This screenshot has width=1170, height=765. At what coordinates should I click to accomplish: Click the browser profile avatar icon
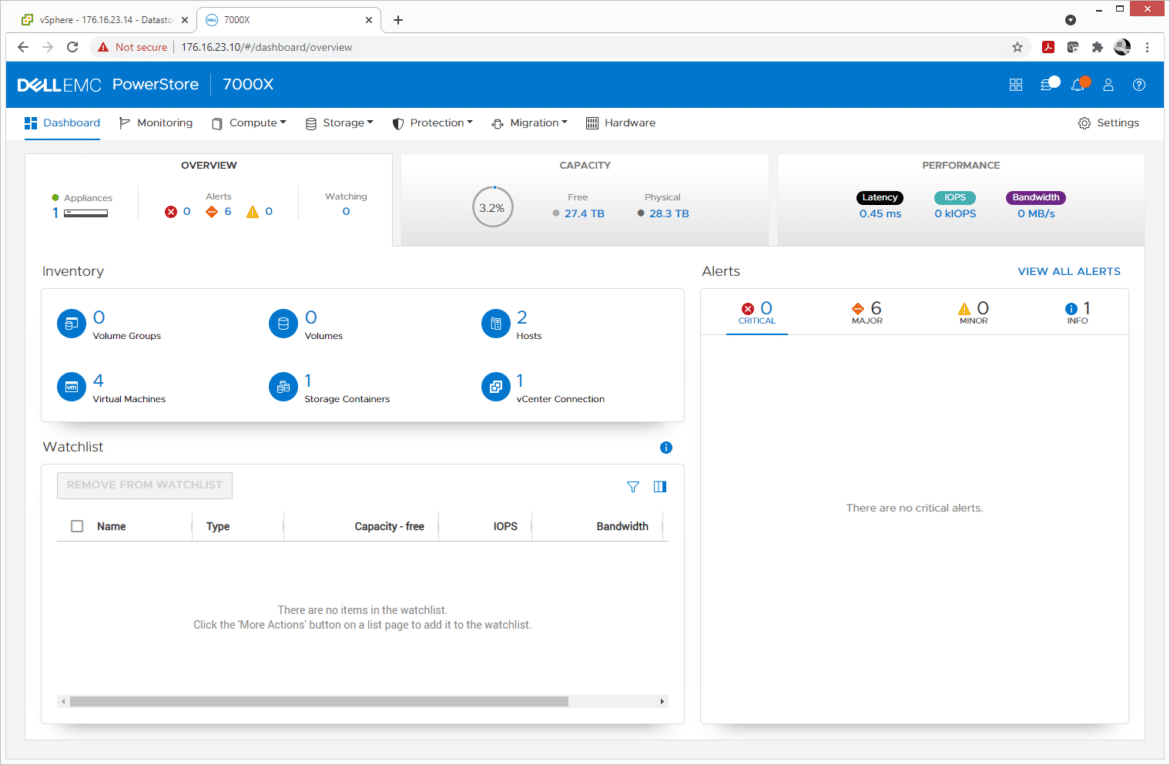click(x=1122, y=47)
